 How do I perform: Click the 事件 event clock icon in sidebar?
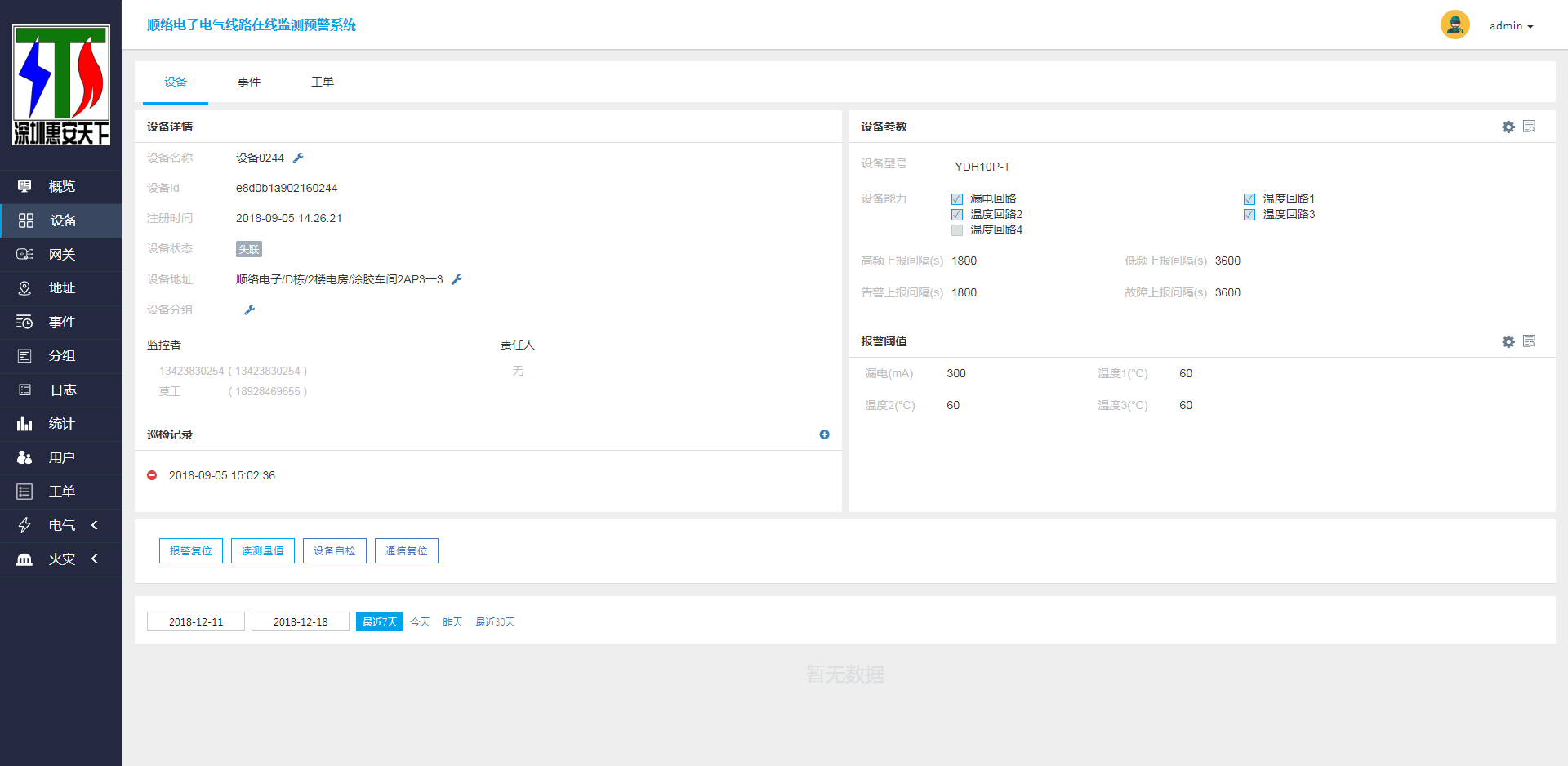coord(24,322)
